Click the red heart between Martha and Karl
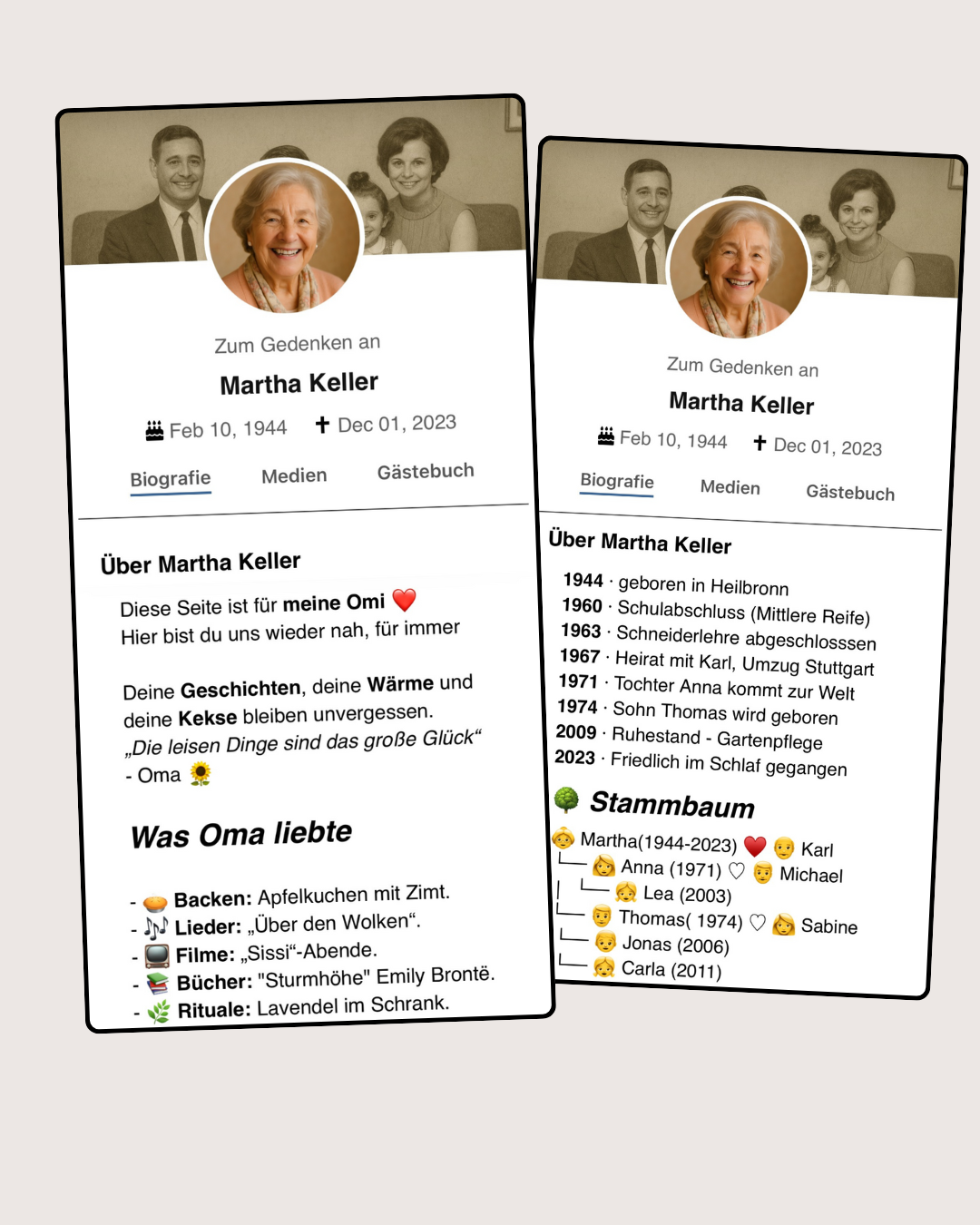The height and width of the screenshot is (1225, 980). (755, 846)
